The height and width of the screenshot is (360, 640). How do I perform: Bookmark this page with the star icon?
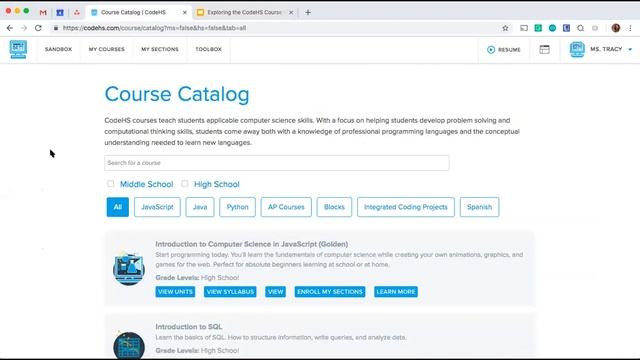point(505,28)
